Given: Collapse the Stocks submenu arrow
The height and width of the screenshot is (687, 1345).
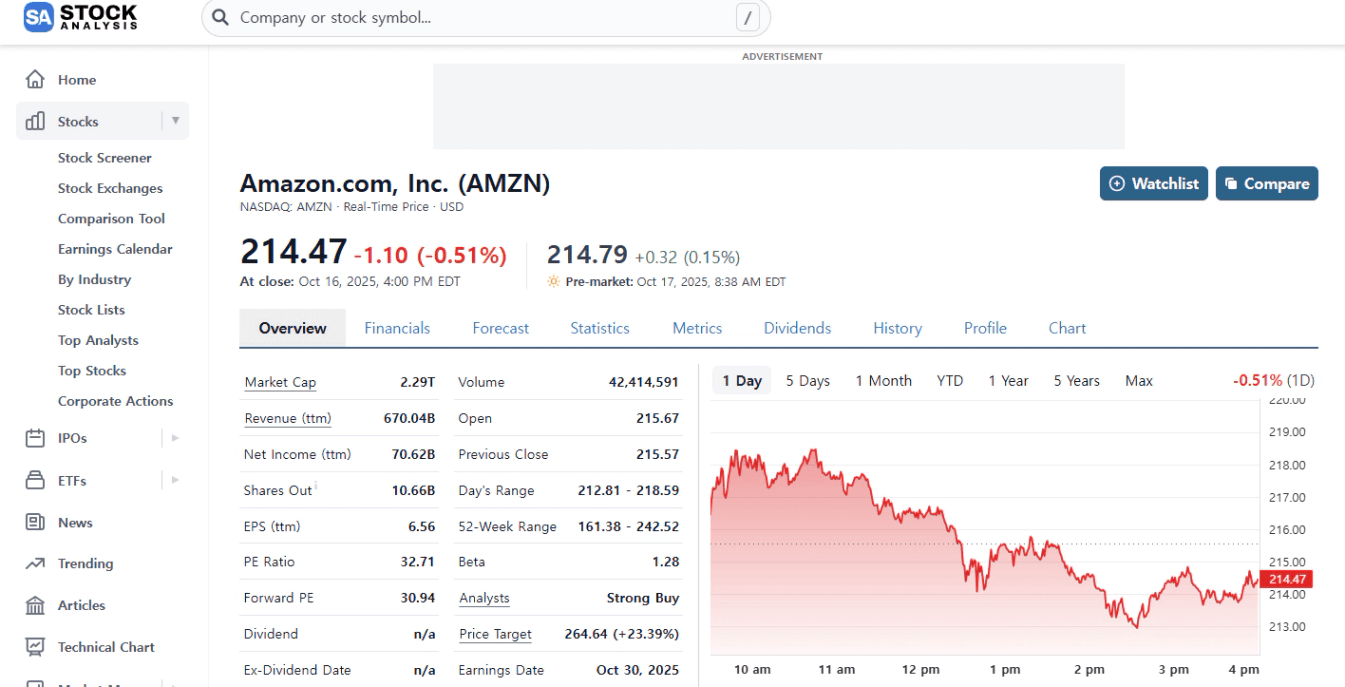Looking at the screenshot, I should click(175, 121).
